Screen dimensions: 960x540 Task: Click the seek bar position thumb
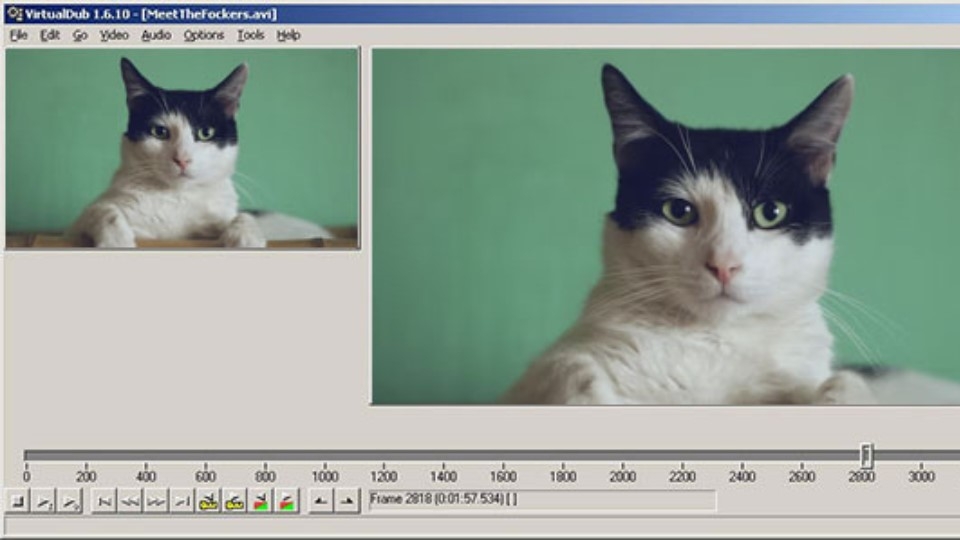pos(866,456)
